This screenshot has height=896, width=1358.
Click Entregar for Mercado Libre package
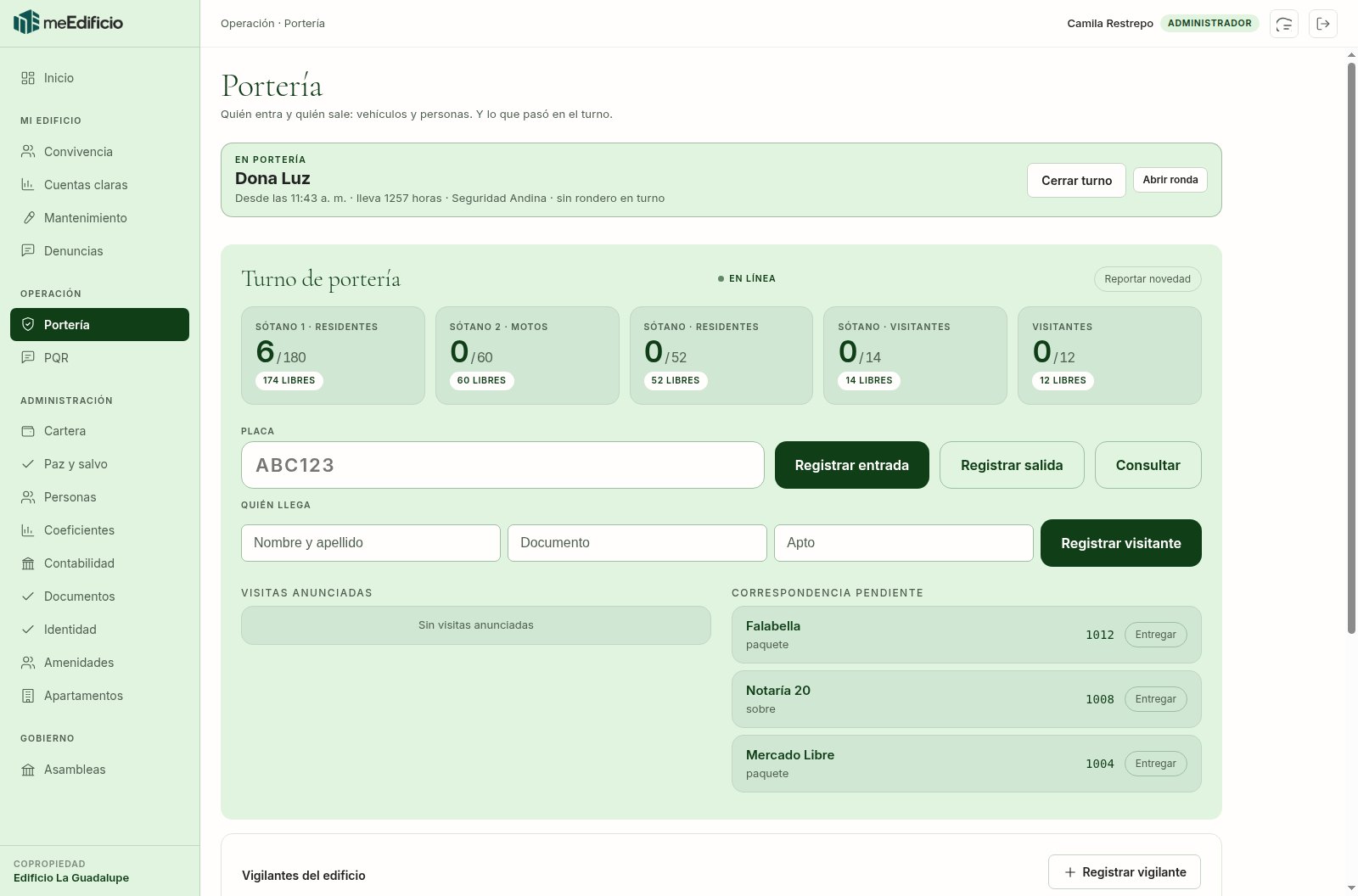pyautogui.click(x=1156, y=764)
